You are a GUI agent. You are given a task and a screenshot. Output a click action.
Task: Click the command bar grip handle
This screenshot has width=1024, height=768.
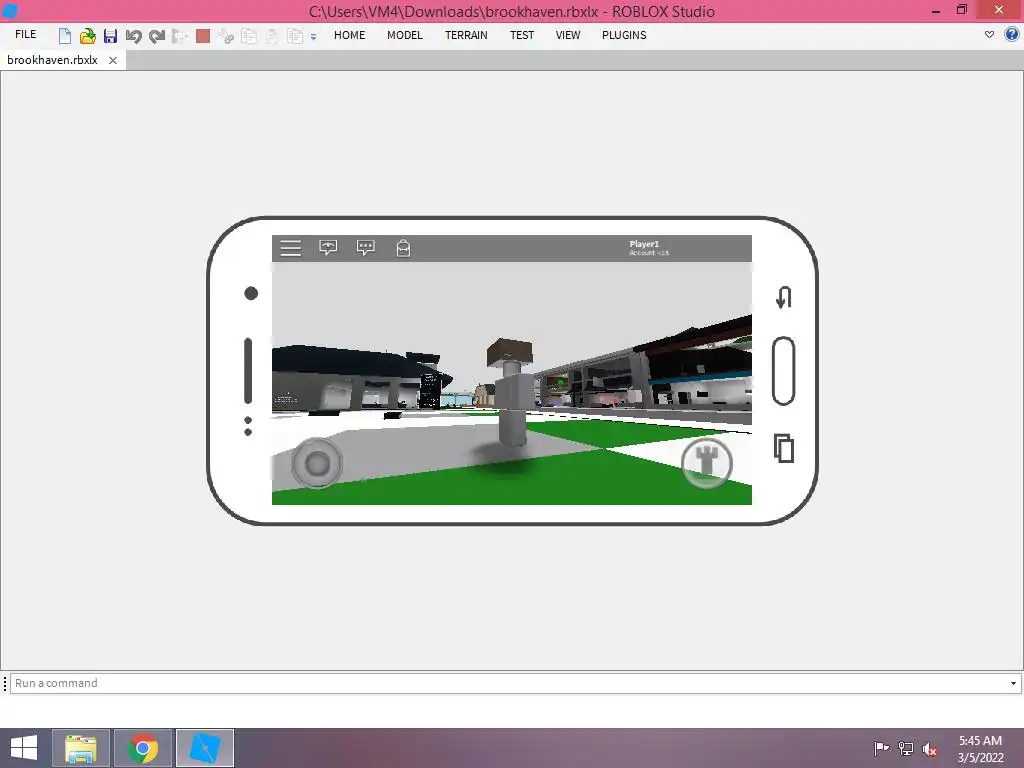[5, 683]
